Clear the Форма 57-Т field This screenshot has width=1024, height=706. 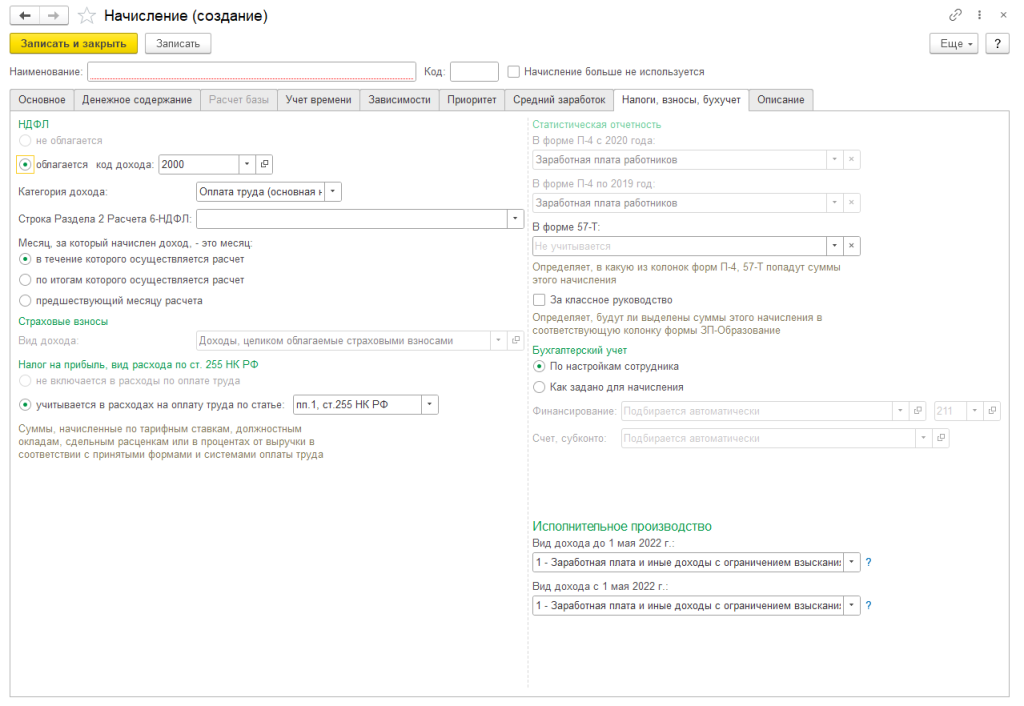851,246
